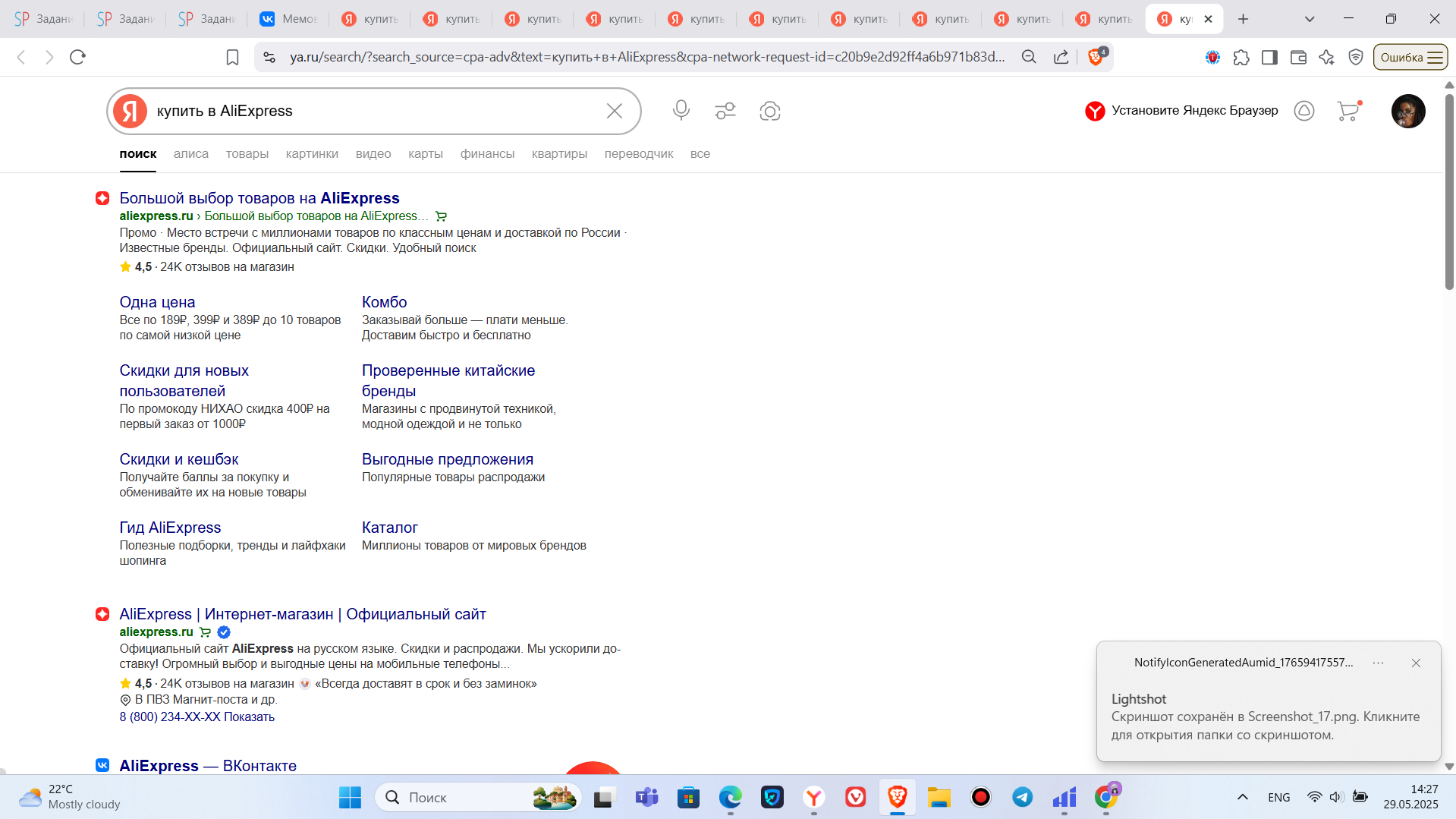1456x819 pixels.
Task: Open options of Lightshot notification
Action: (x=1378, y=663)
